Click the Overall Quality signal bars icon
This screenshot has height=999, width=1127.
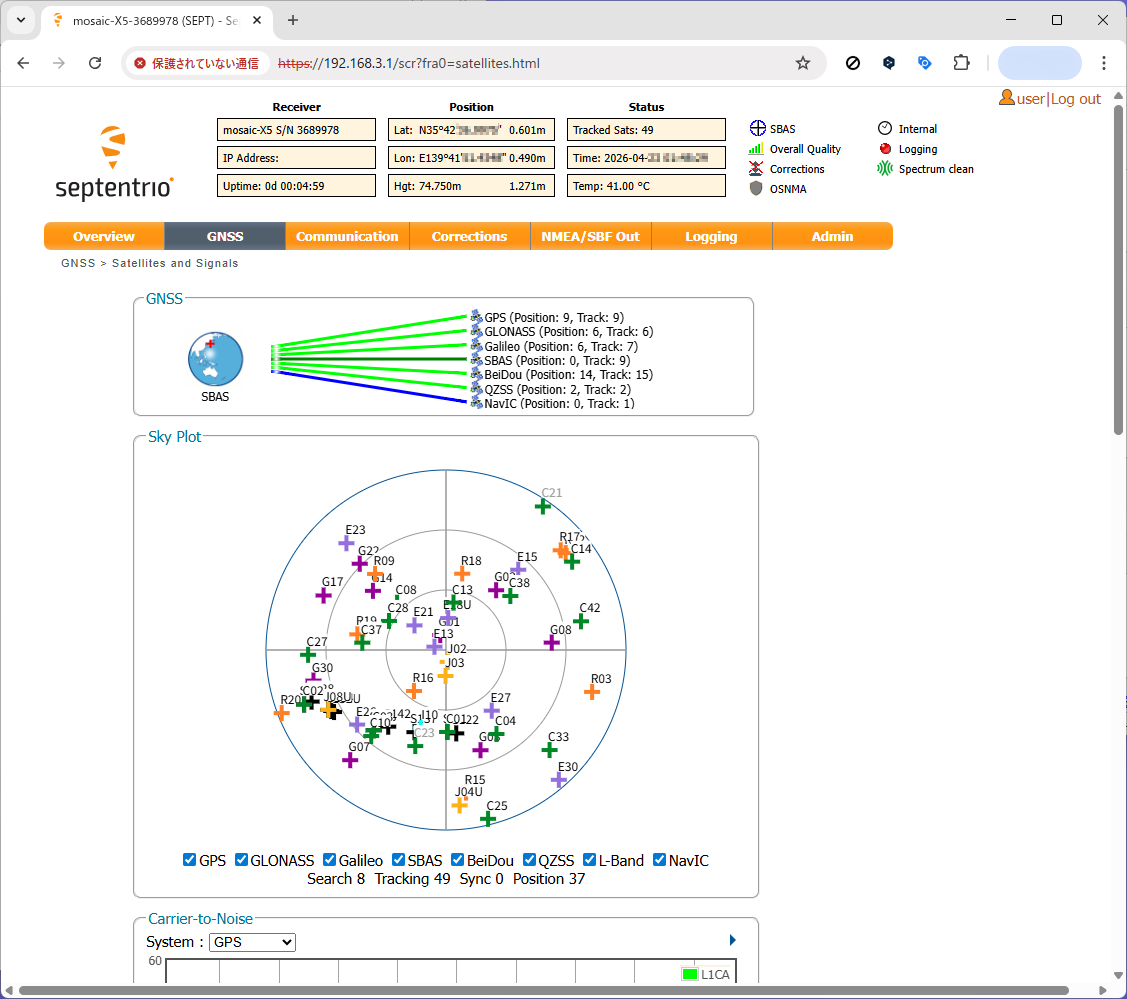tap(756, 149)
